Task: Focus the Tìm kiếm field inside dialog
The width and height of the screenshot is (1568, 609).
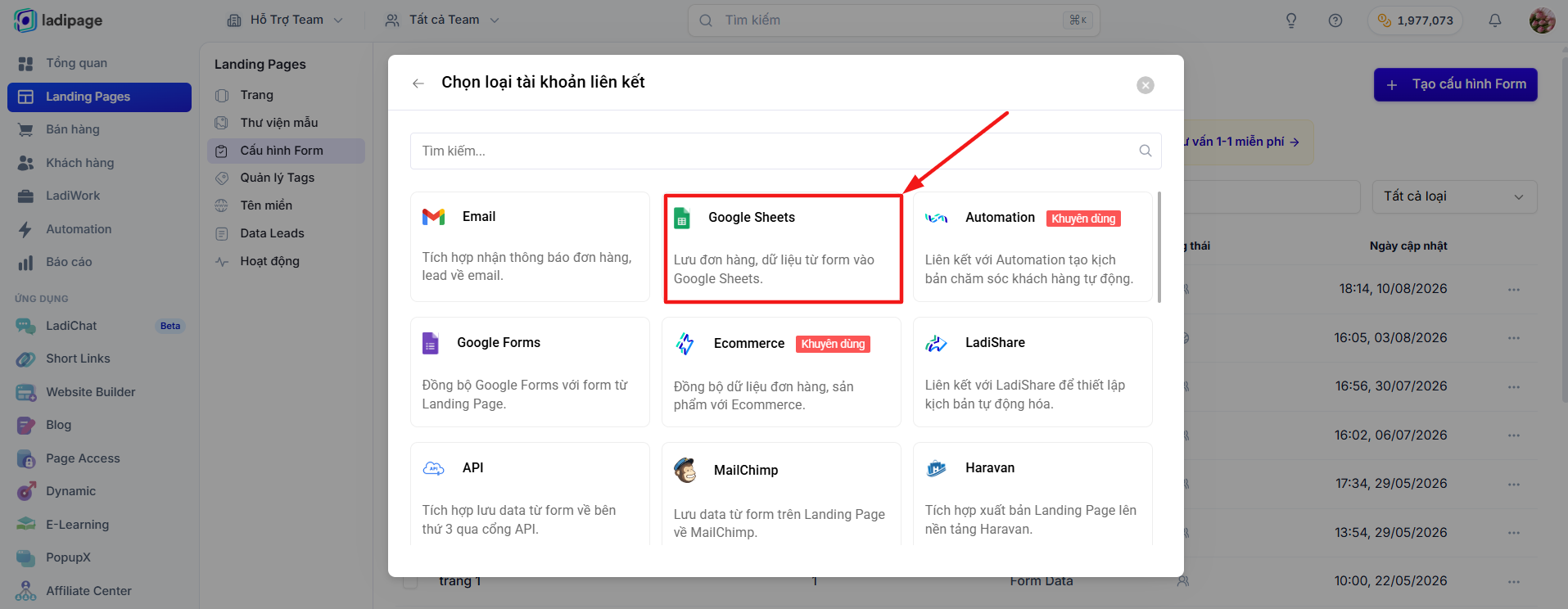Action: (x=785, y=151)
